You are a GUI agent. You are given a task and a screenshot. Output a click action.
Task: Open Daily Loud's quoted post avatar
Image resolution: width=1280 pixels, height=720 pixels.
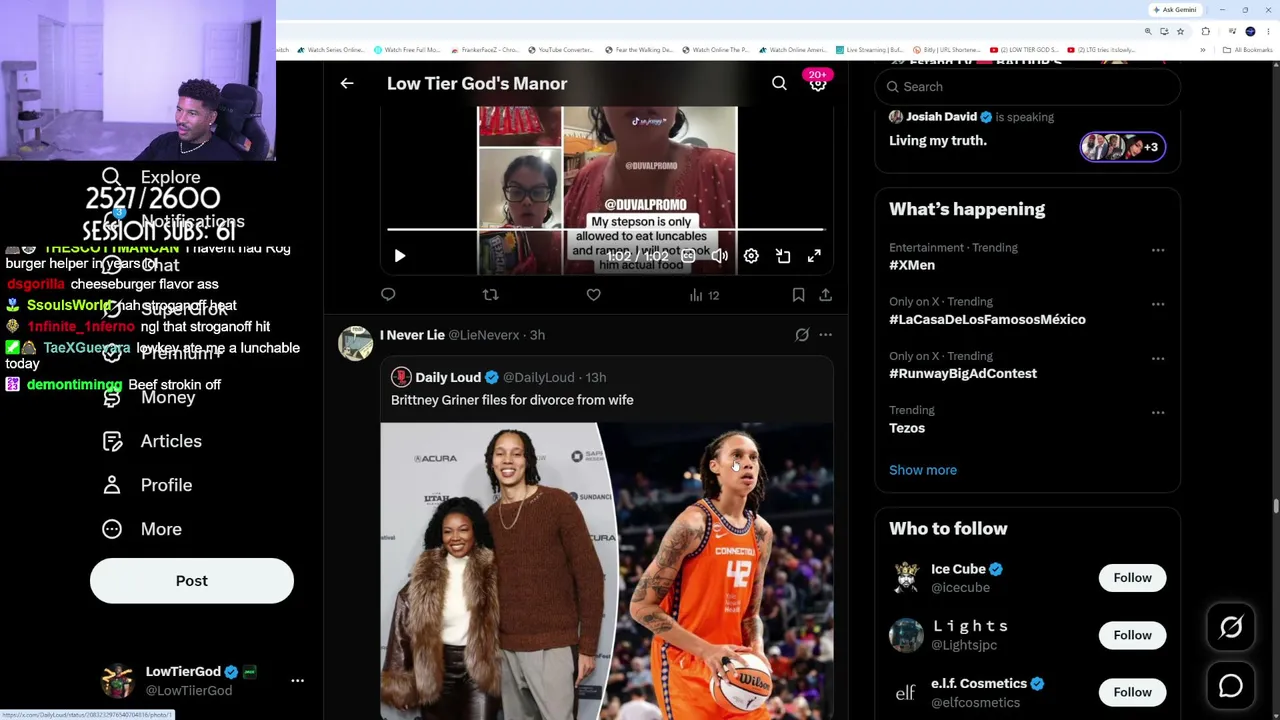[401, 377]
